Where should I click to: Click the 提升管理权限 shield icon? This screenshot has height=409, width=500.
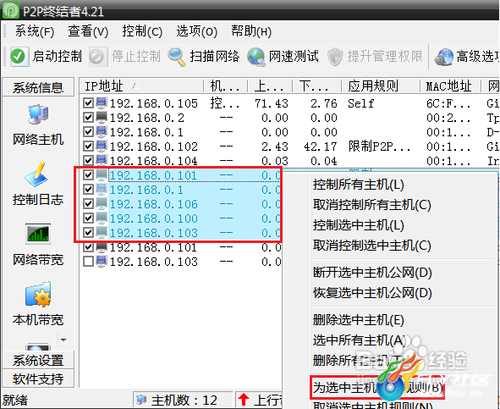(x=335, y=57)
